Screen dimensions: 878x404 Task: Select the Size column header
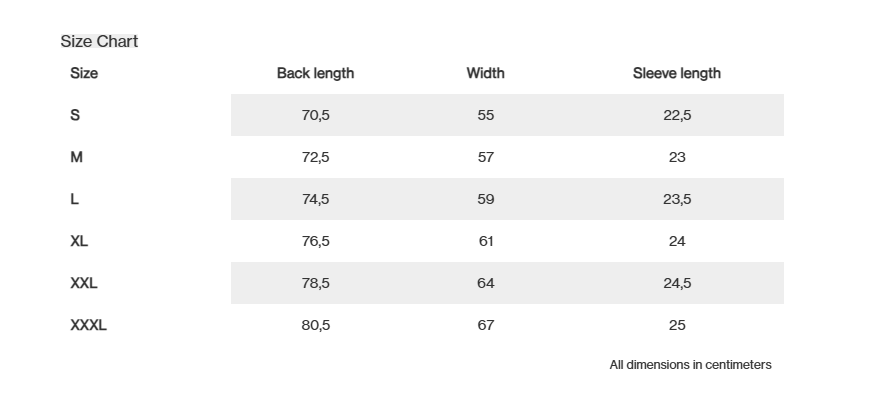[84, 73]
